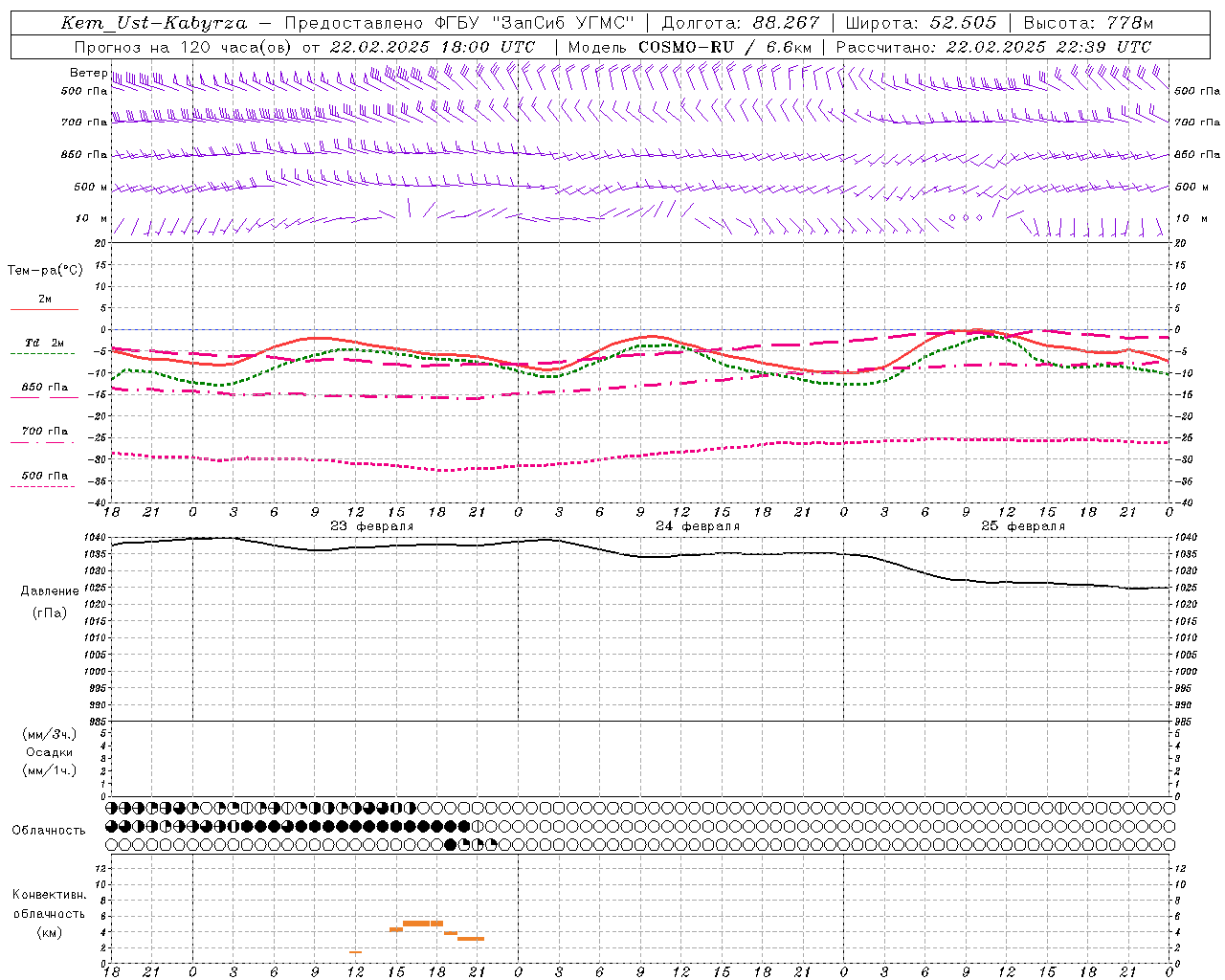This screenshot has width=1225, height=980.
Task: Click the '24 февраля' date label
Action: [698, 526]
